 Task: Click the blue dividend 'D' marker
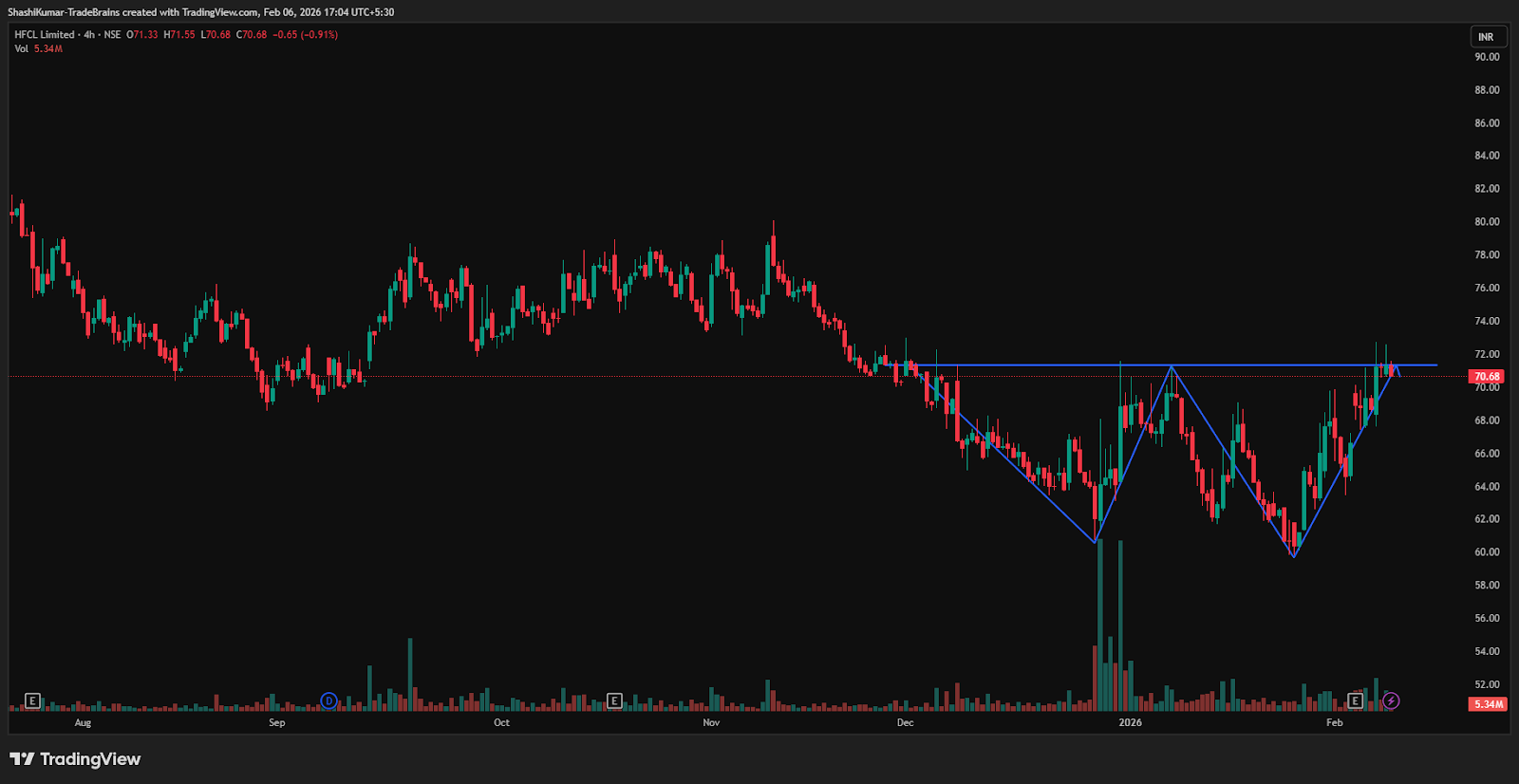coord(328,701)
